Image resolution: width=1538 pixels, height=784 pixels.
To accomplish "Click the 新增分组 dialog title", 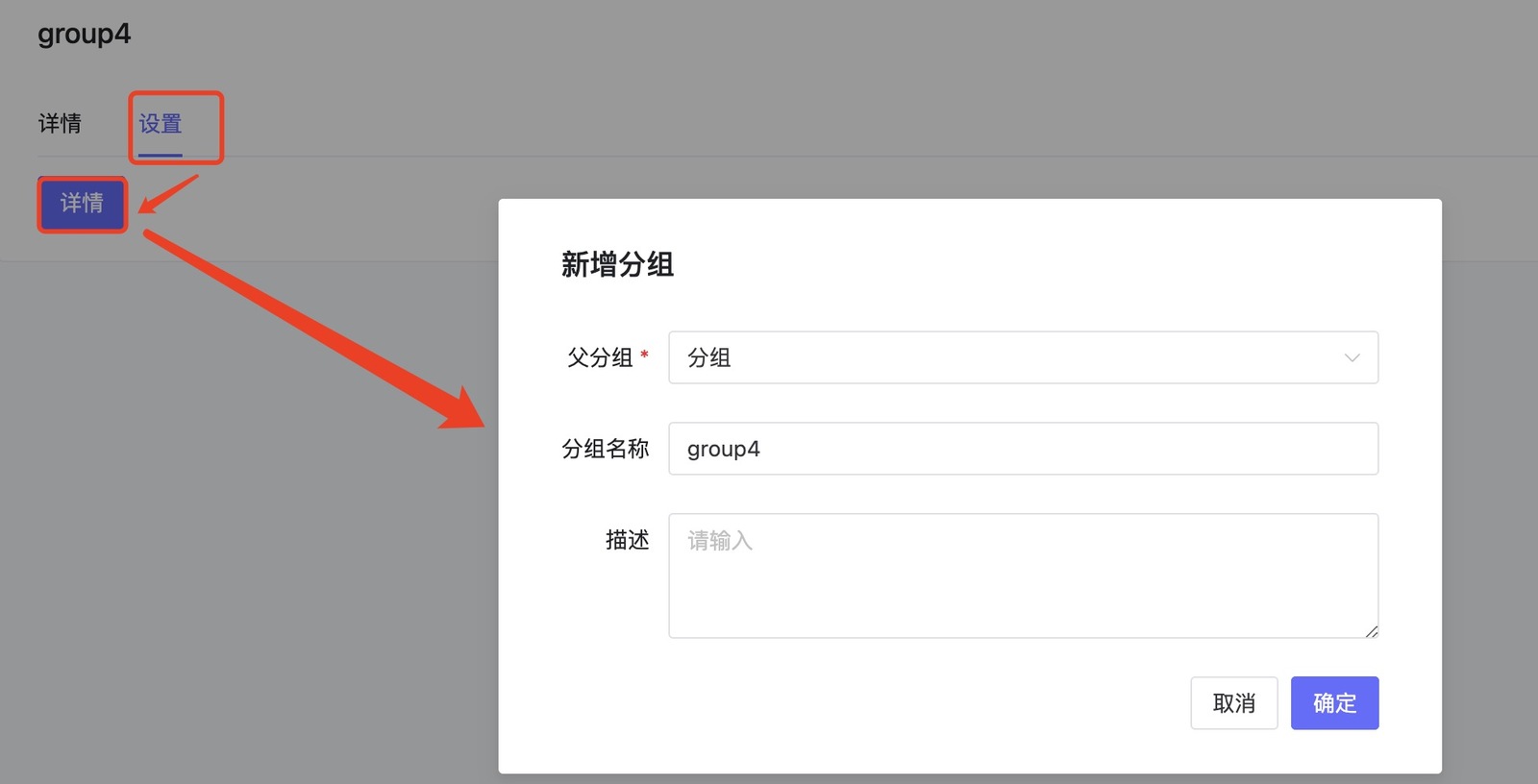I will tap(617, 264).
